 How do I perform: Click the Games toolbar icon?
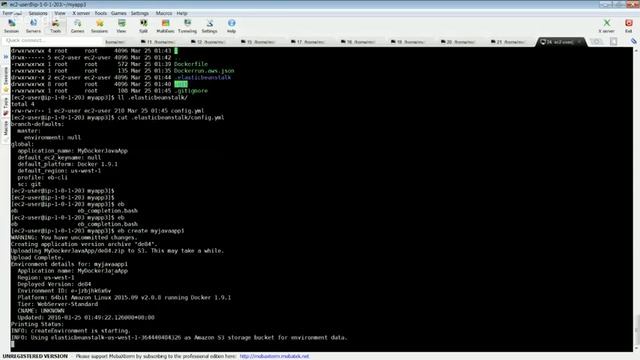pyautogui.click(x=78, y=26)
